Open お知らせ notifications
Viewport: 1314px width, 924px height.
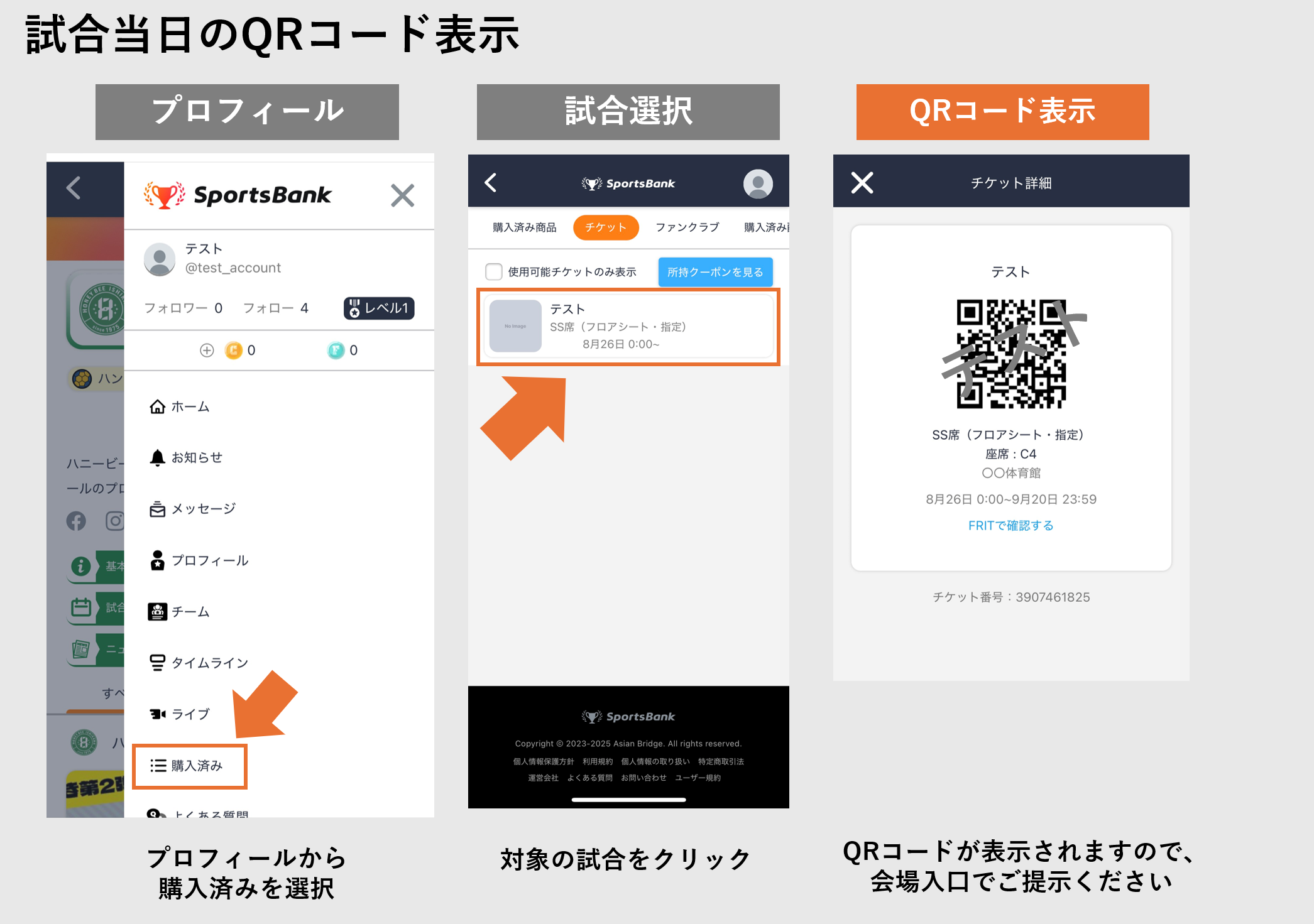point(185,457)
